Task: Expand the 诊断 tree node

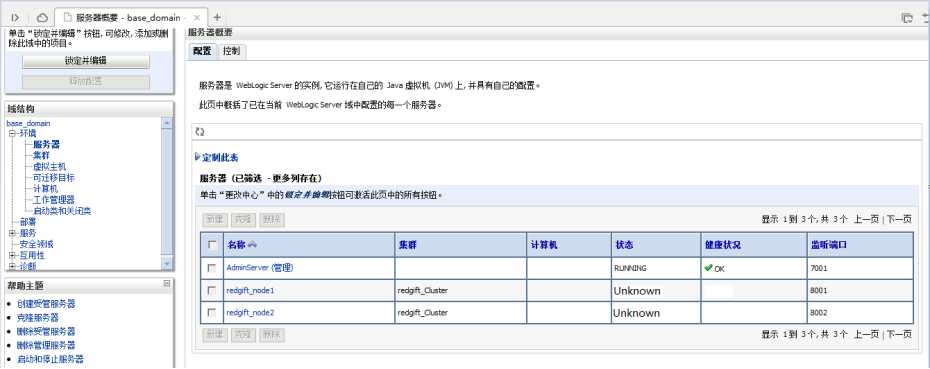Action: pyautogui.click(x=12, y=266)
